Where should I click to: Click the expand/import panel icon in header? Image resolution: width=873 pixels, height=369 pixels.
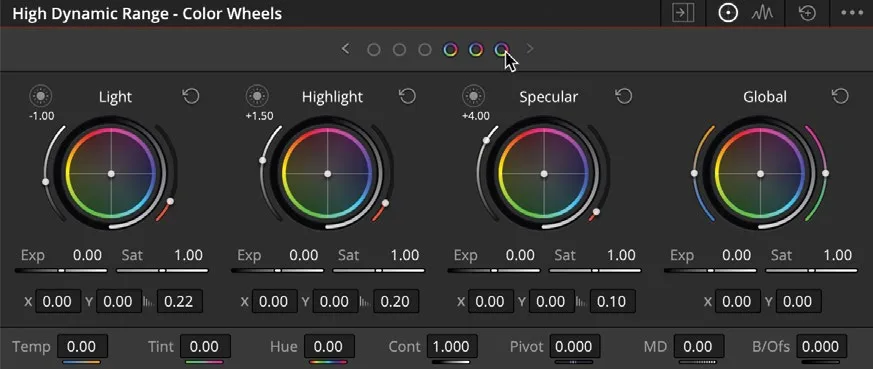[x=683, y=13]
